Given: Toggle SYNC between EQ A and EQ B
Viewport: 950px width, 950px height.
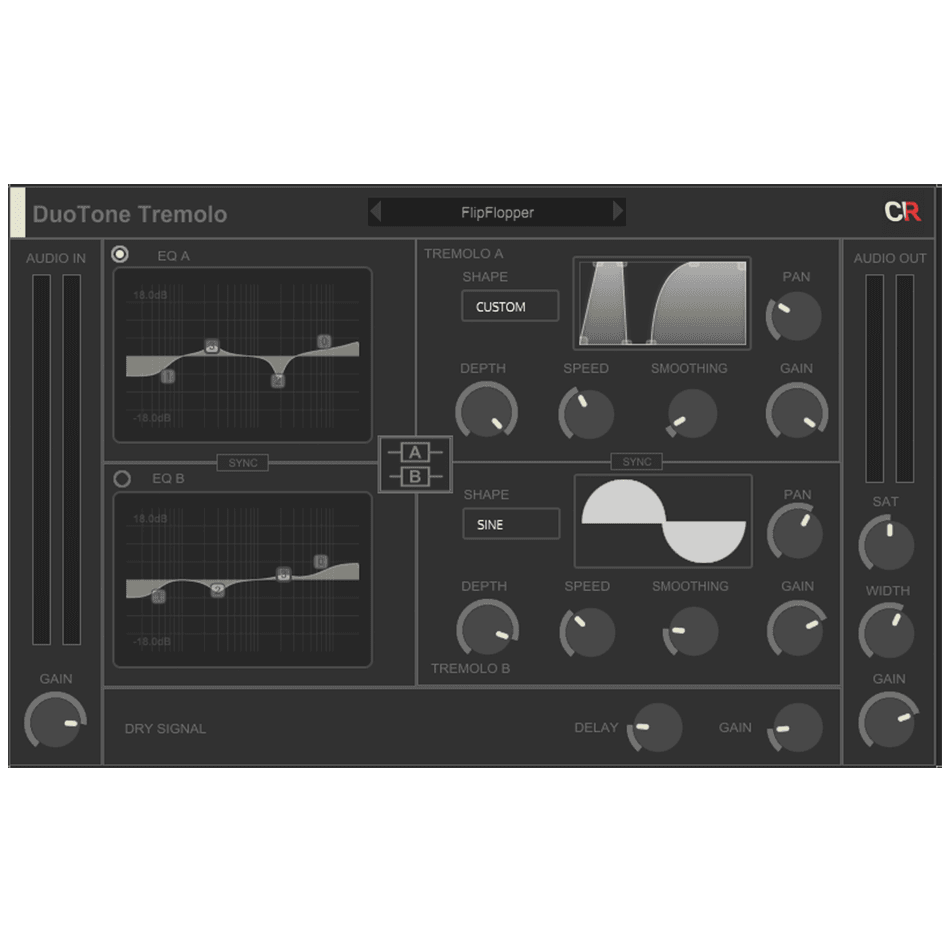Looking at the screenshot, I should [x=242, y=462].
